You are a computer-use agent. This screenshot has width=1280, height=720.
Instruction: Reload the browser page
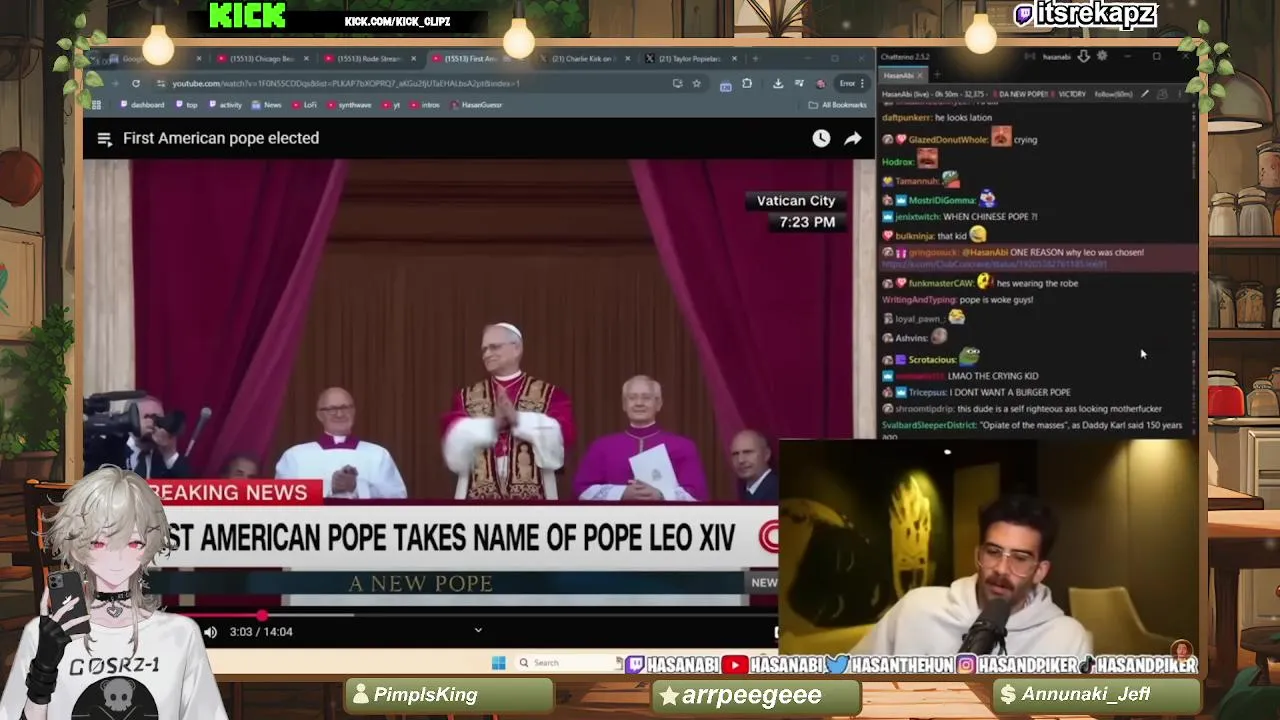click(x=136, y=83)
